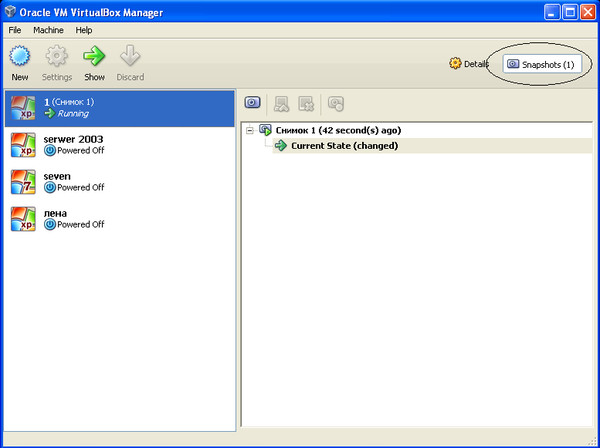Select Current State (changed) row

432,146
